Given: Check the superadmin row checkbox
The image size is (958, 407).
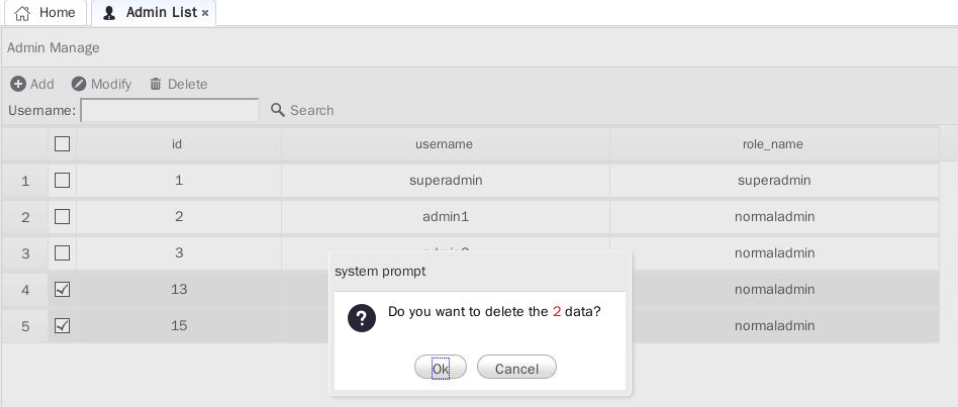Looking at the screenshot, I should [62, 180].
